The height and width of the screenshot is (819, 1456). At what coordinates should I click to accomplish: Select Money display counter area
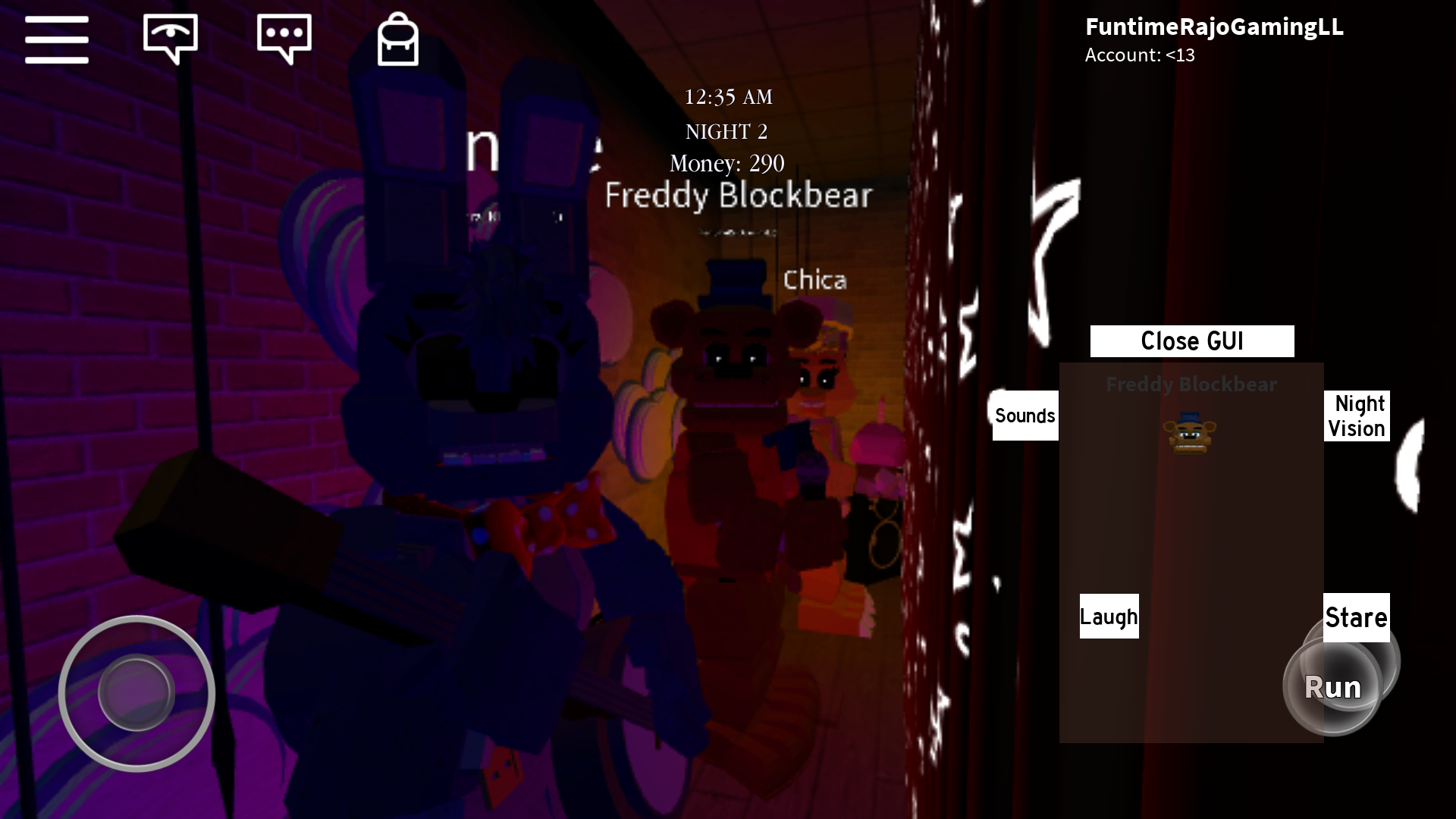pos(726,163)
